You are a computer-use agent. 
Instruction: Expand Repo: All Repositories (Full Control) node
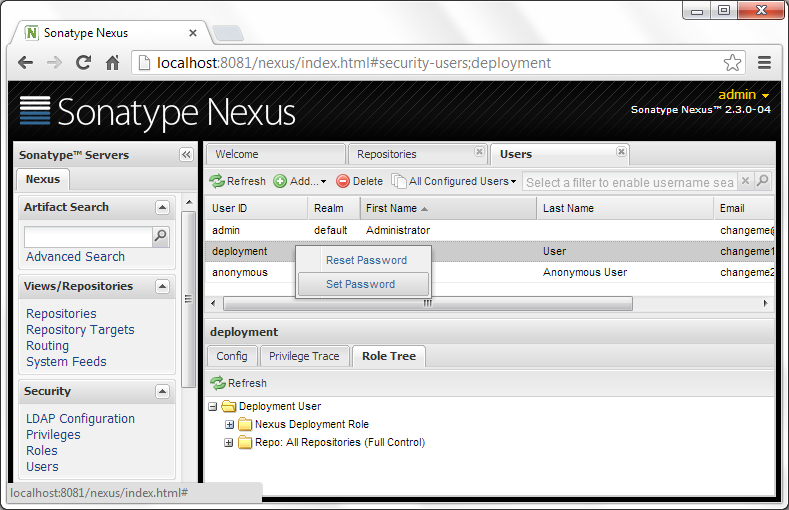[x=229, y=443]
